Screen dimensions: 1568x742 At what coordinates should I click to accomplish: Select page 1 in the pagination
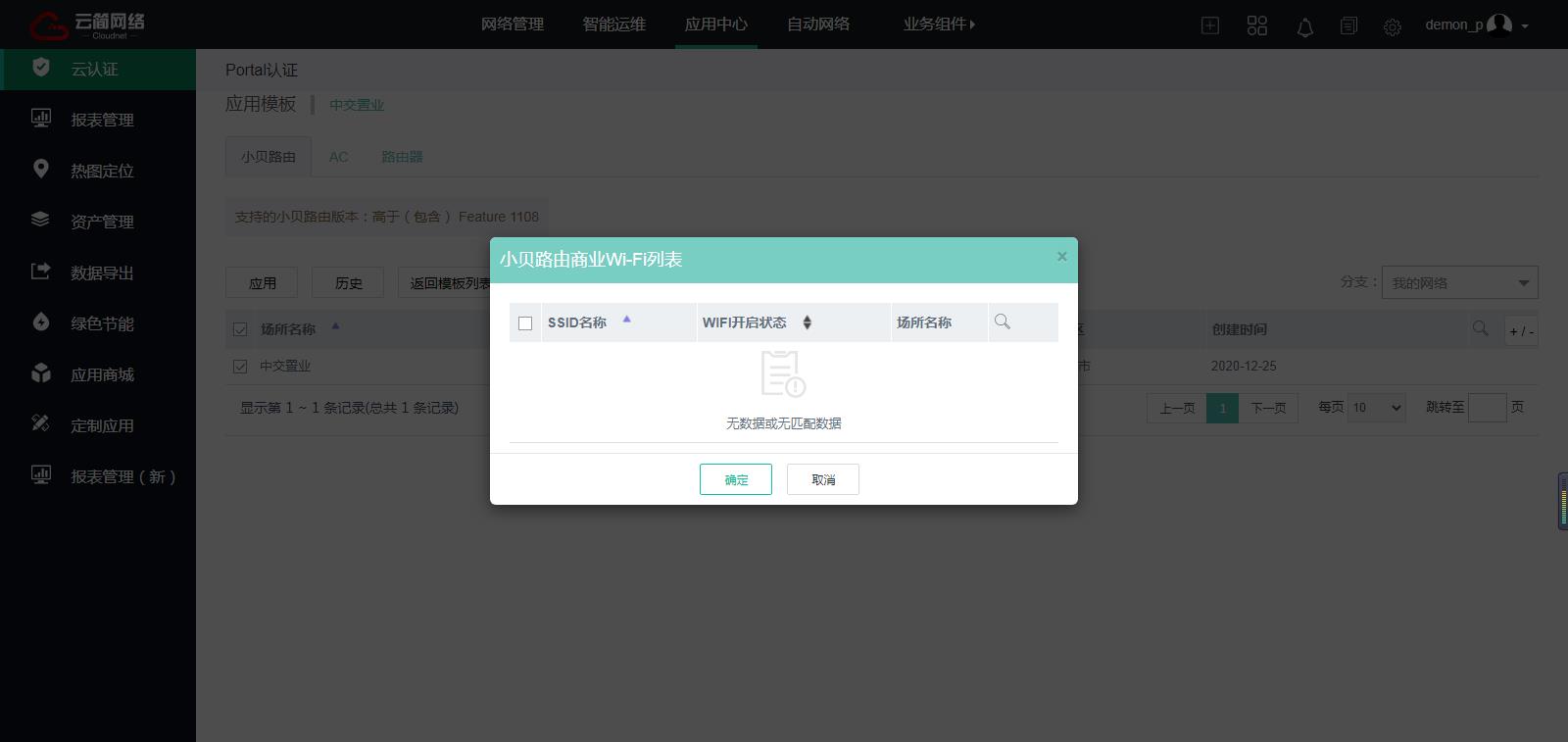[x=1222, y=408]
